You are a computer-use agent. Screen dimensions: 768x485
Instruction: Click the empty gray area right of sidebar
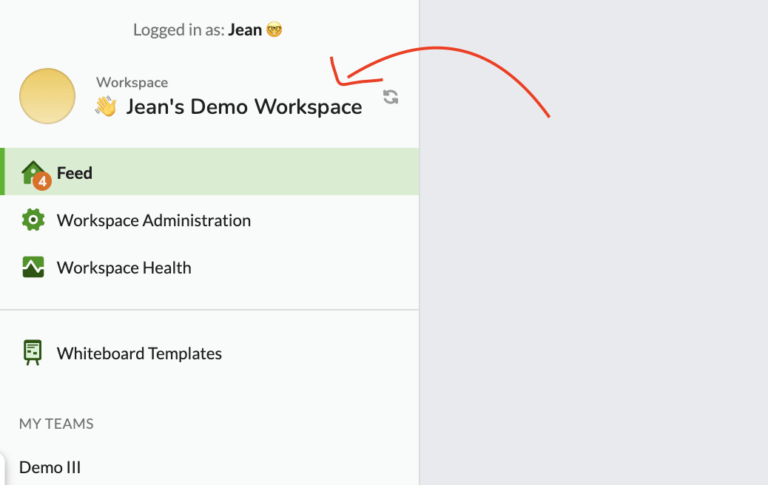(594, 294)
